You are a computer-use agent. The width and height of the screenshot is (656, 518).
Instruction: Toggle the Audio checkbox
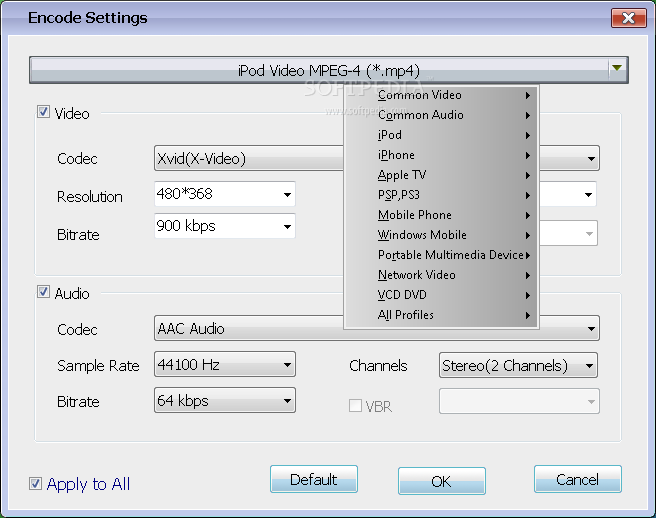pos(44,292)
